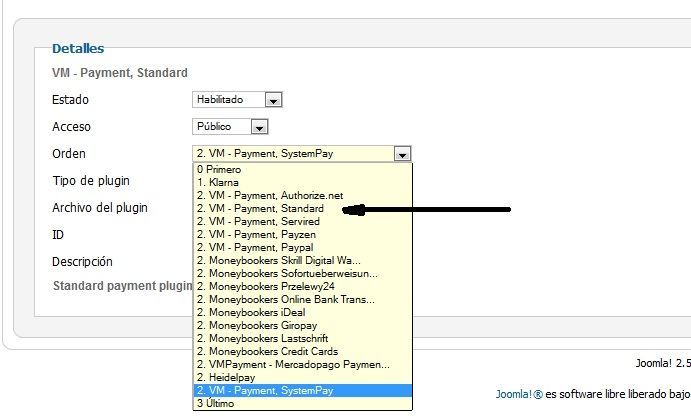Viewport: 691px width, 420px height.
Task: Click the 'Orden' field label
Action: coord(69,154)
